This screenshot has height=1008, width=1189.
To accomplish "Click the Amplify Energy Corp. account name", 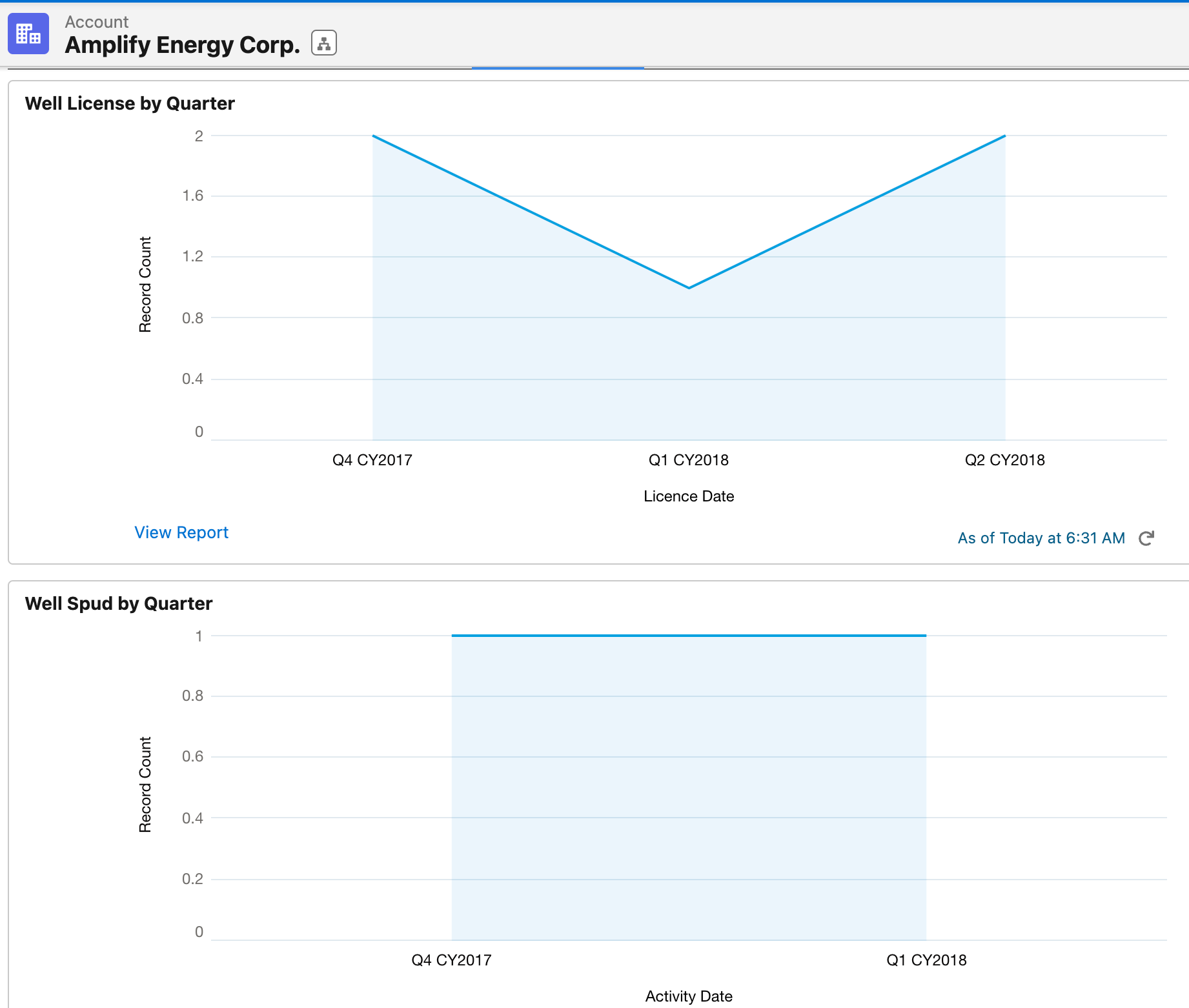I will point(181,45).
